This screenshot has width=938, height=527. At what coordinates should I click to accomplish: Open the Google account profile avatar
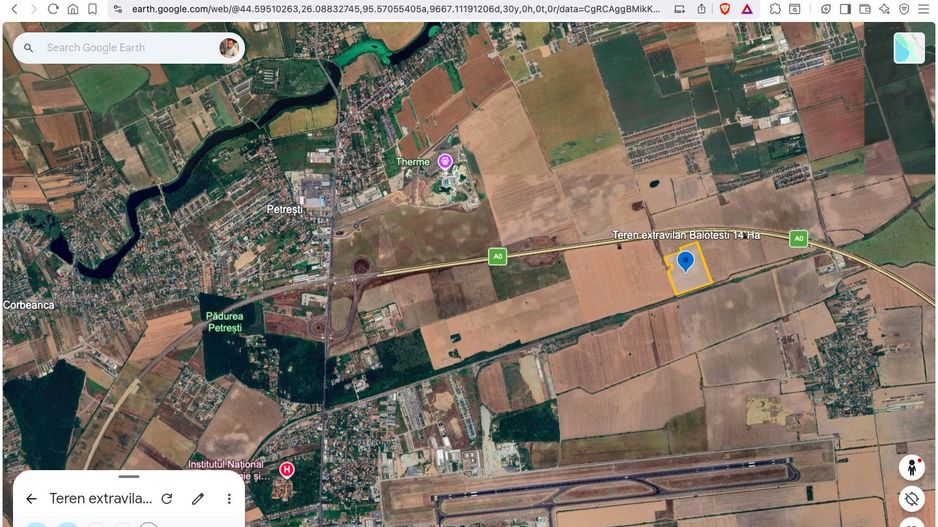[x=229, y=47]
